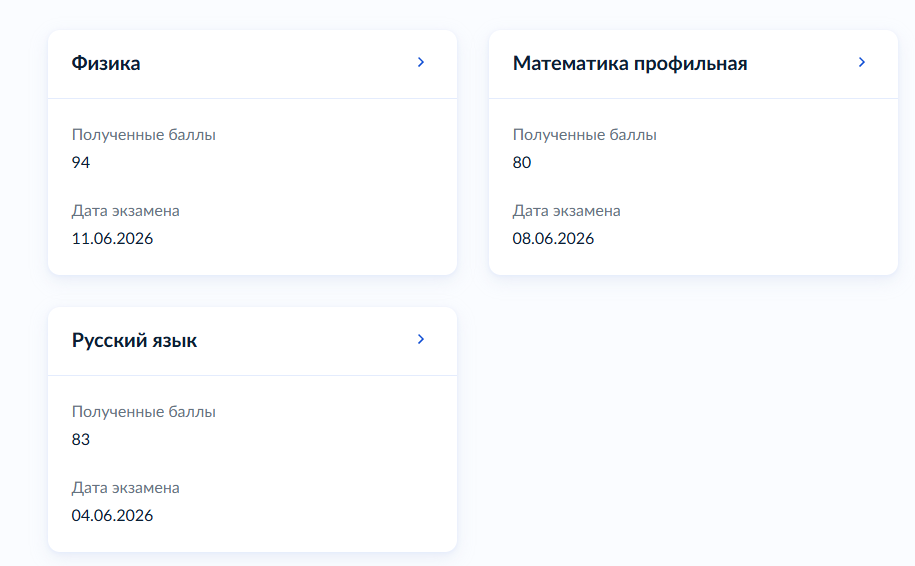The width and height of the screenshot is (915, 566).
Task: Click Полученные баллы label in Русский язык card
Action: click(144, 412)
